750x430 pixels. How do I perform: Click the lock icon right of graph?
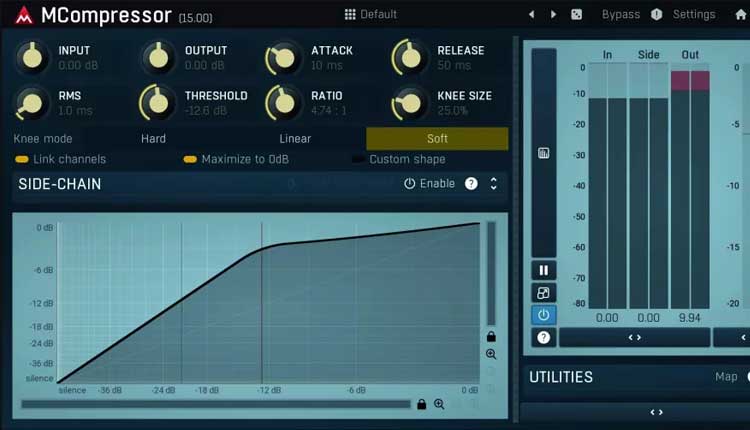point(491,337)
